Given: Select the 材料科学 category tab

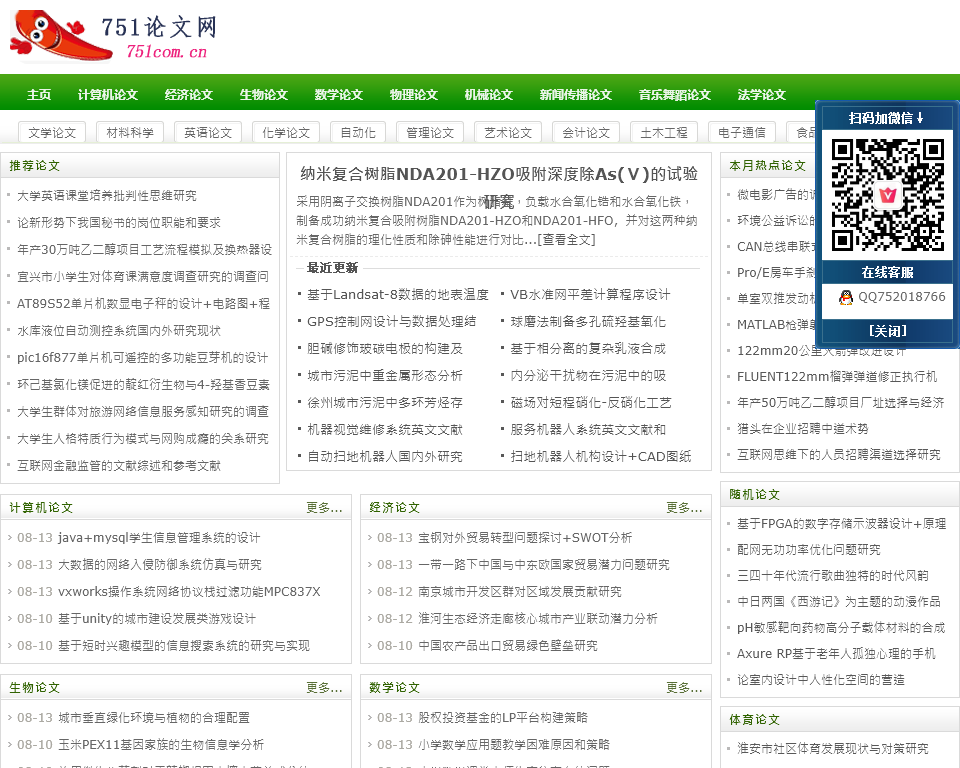Looking at the screenshot, I should [x=130, y=132].
